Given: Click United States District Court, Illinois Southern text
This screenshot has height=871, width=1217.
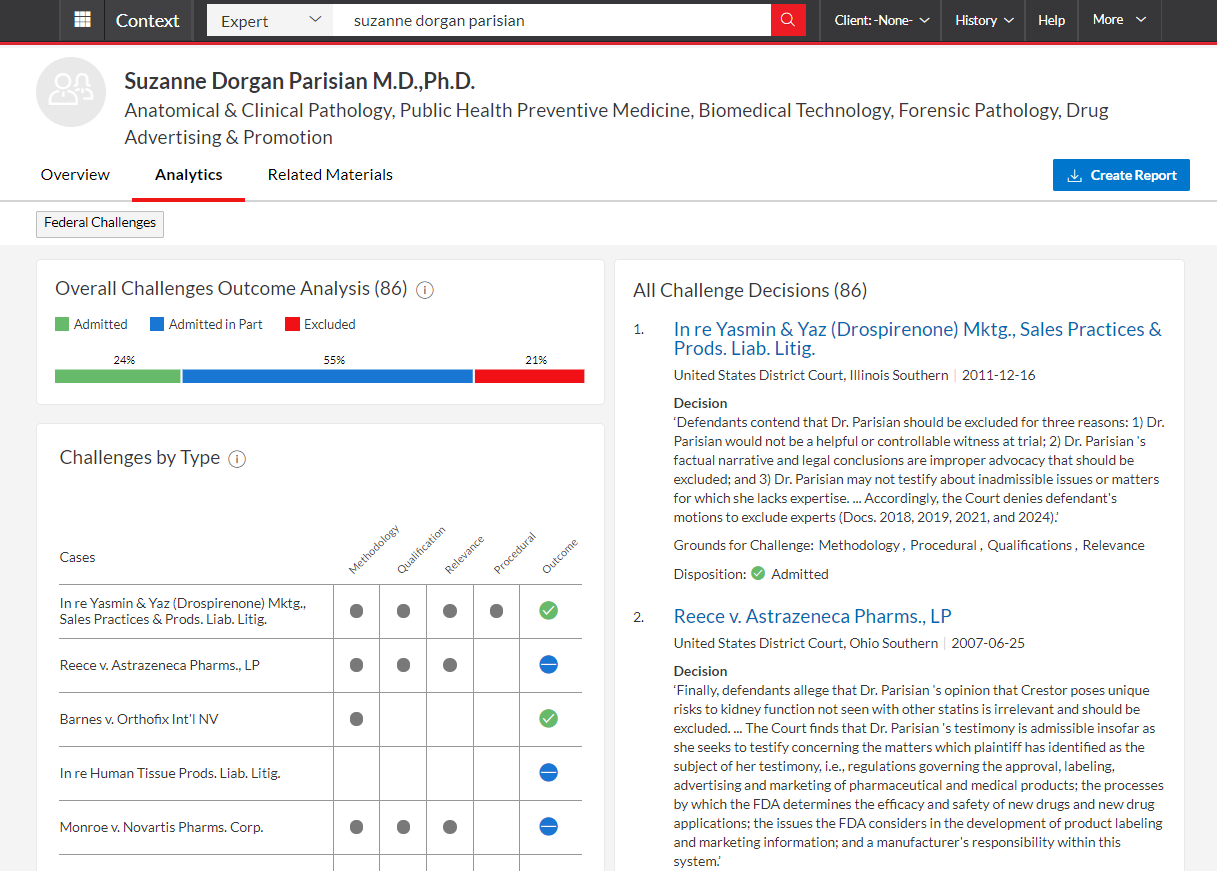Looking at the screenshot, I should [811, 375].
